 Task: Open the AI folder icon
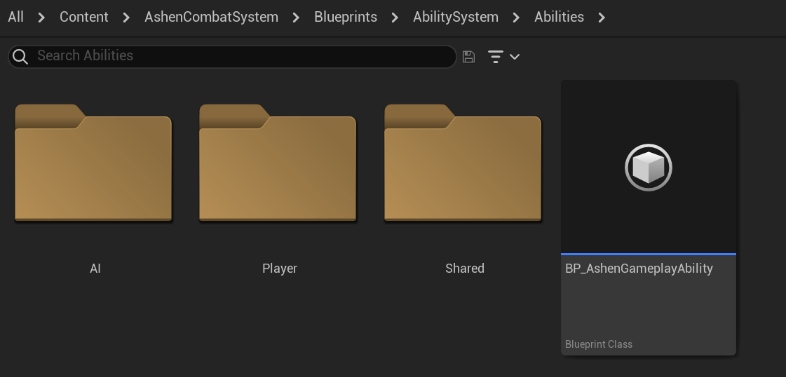93,162
